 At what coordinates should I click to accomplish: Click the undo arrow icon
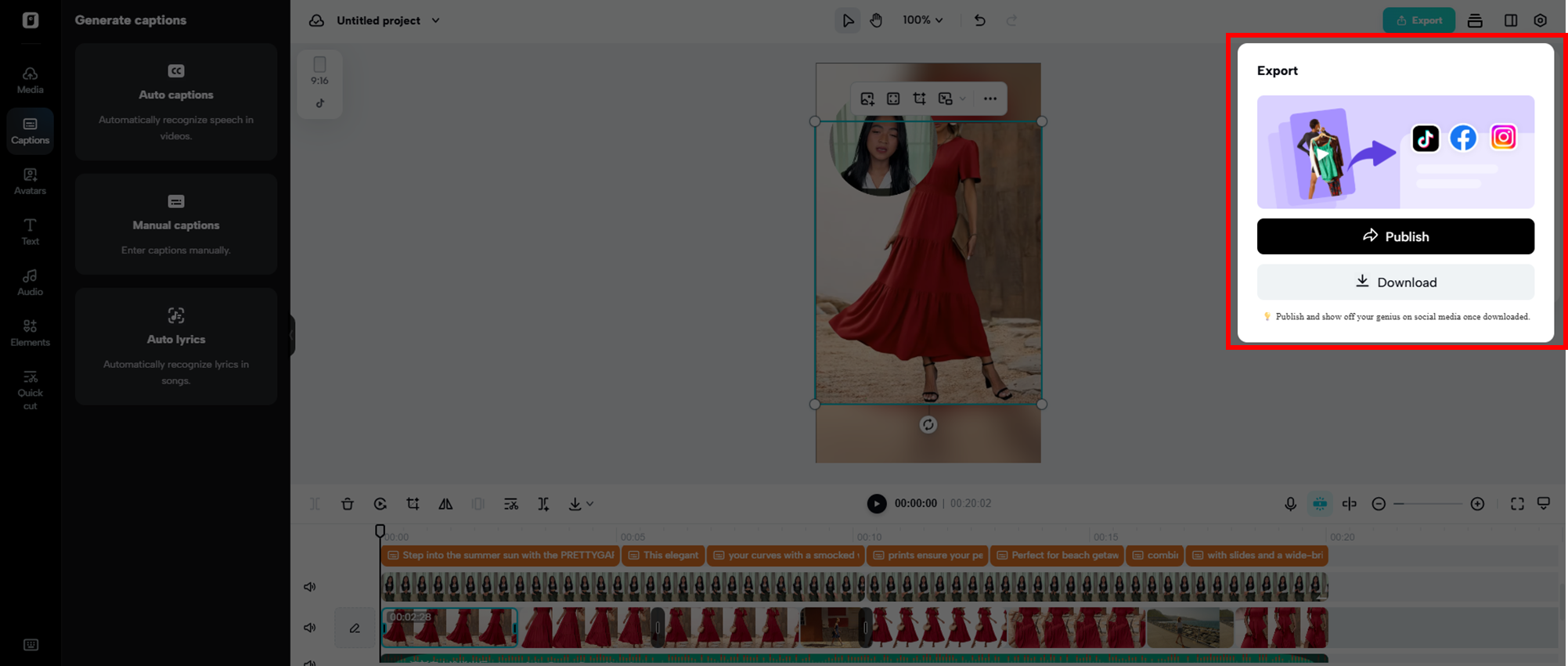coord(979,20)
